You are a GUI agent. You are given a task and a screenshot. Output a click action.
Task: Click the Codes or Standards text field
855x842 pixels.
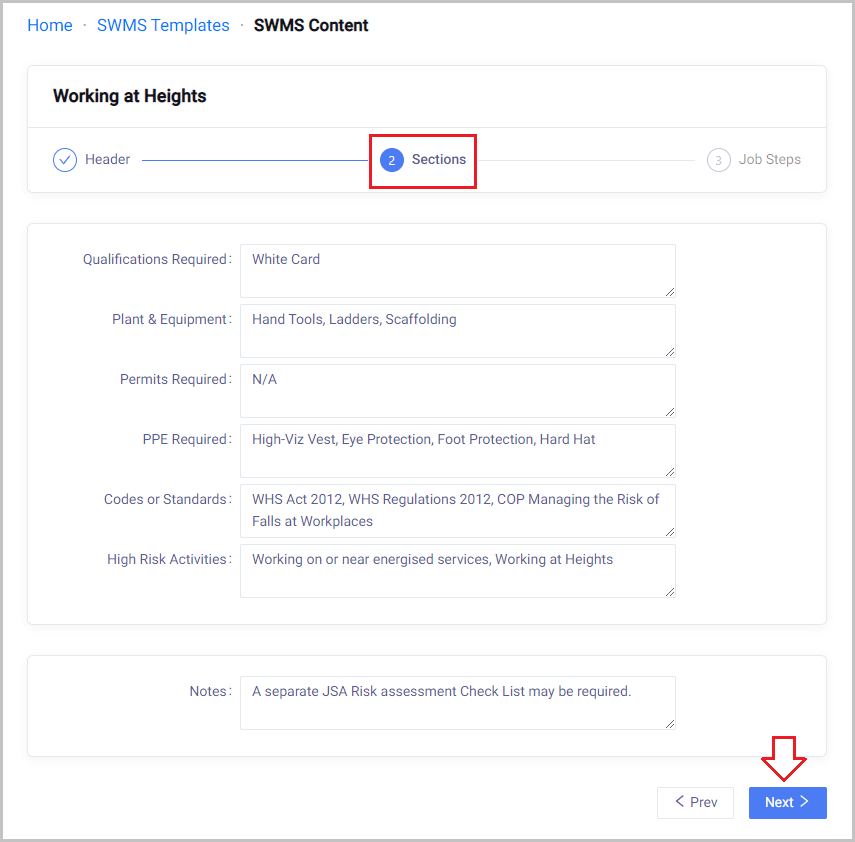coord(457,510)
